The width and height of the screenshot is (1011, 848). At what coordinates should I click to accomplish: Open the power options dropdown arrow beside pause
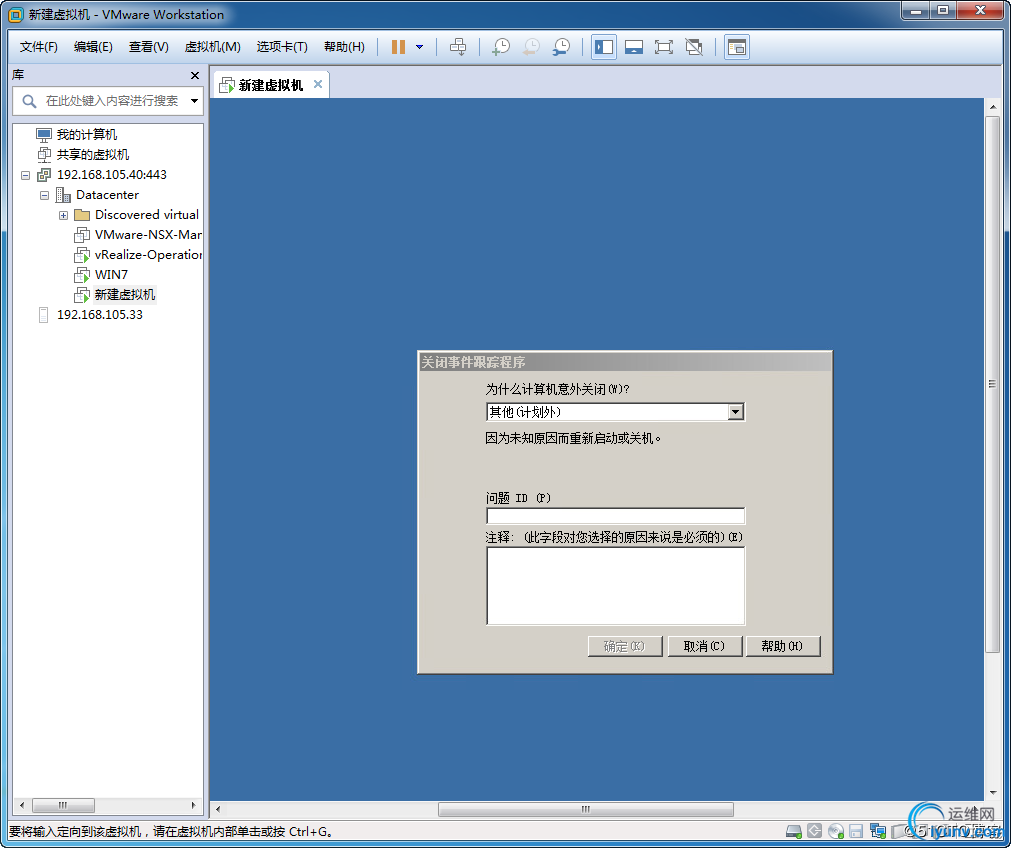click(x=420, y=46)
